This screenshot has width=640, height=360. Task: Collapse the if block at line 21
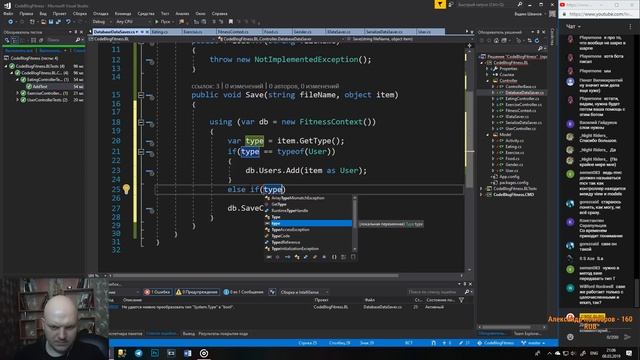point(141,152)
